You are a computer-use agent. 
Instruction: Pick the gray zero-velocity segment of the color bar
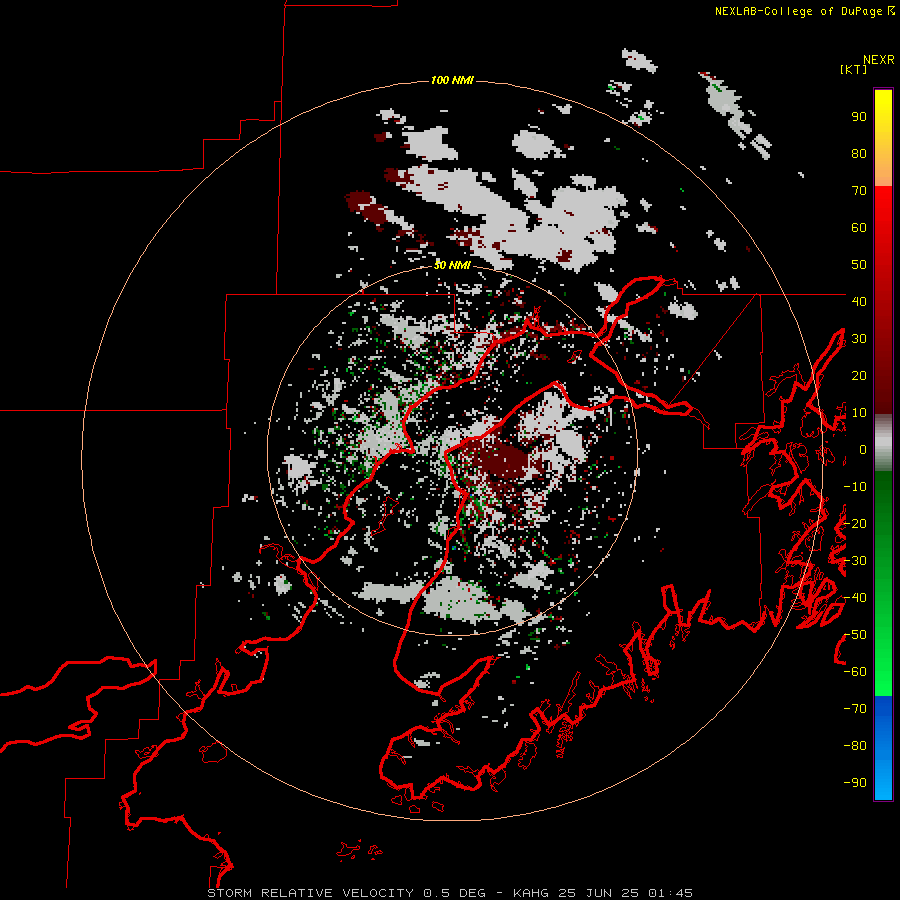[x=883, y=443]
